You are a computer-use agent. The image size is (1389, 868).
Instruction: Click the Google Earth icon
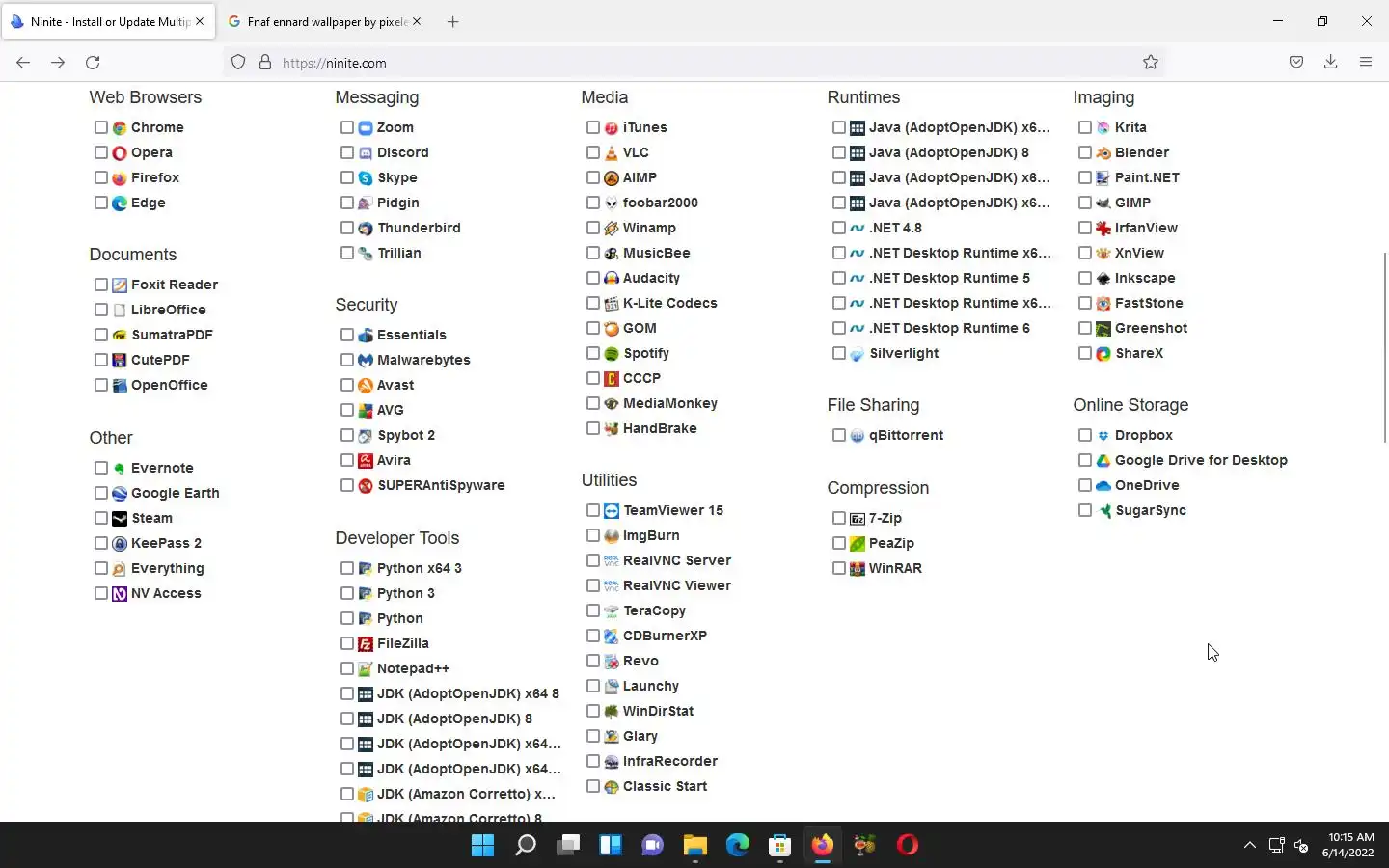point(120,493)
